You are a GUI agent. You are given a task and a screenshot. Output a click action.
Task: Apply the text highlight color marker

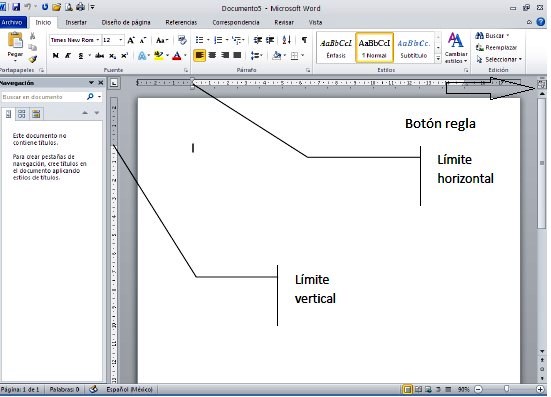click(x=158, y=56)
